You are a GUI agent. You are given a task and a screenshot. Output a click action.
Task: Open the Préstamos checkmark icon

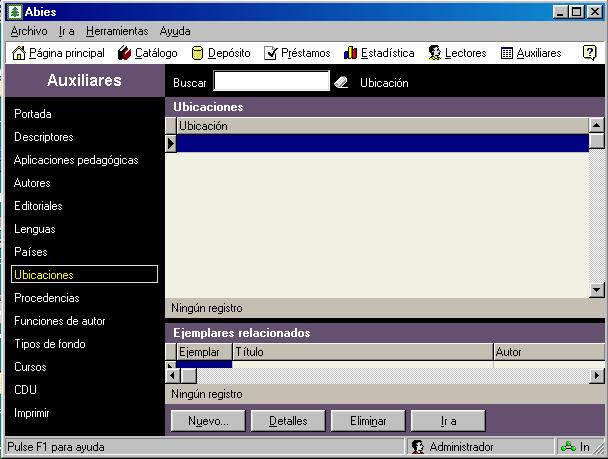(271, 53)
